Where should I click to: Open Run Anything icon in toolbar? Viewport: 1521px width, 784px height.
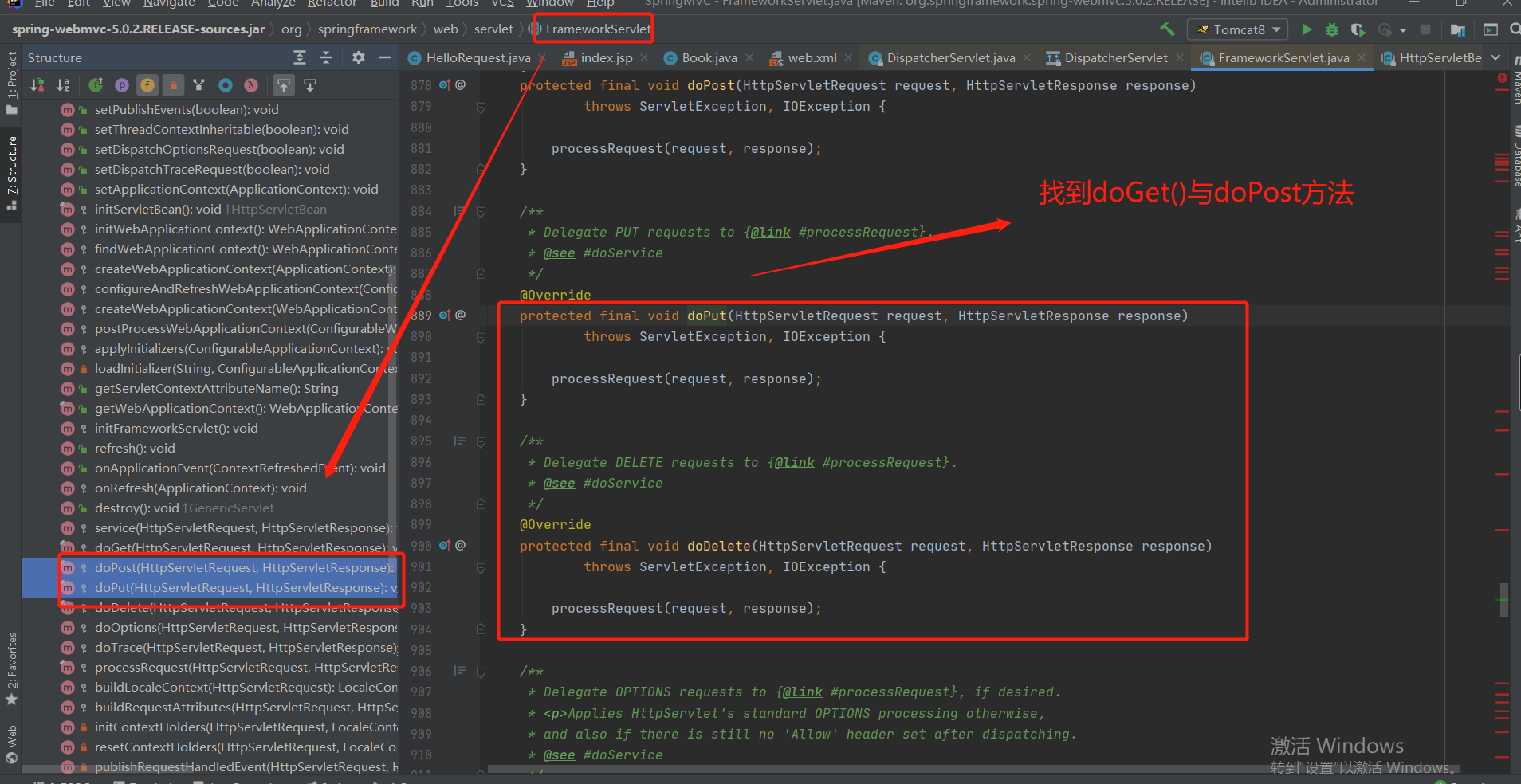[x=1490, y=29]
